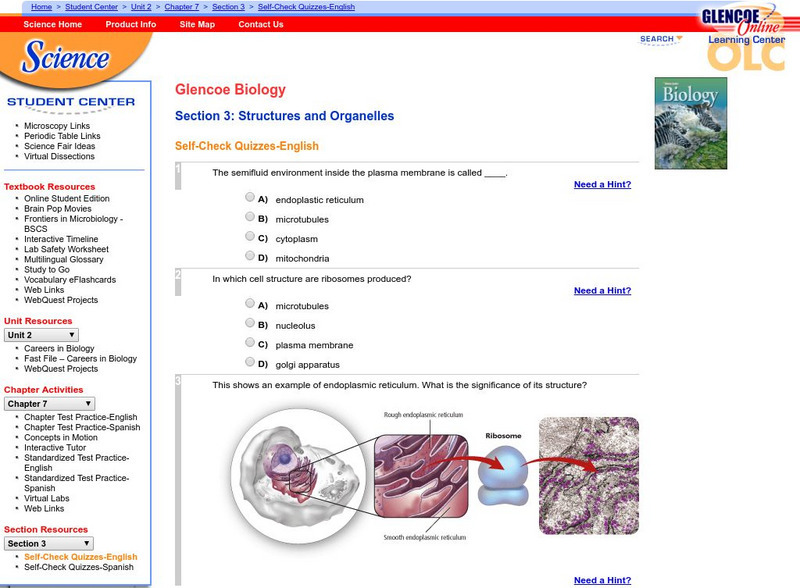Viewport: 800px width, 588px height.
Task: Open Standardized Test Practice-English
Action: (77, 462)
